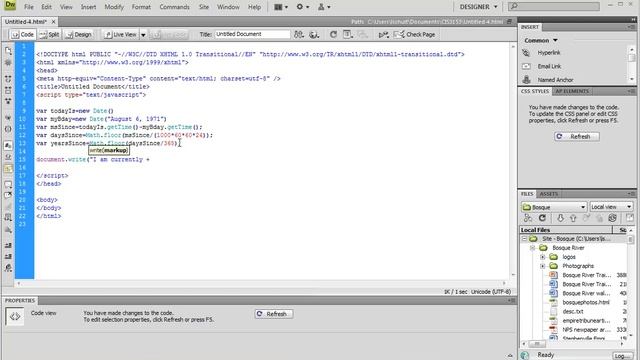
Task: Select the CSS STYLES panel tab
Action: tap(535, 91)
